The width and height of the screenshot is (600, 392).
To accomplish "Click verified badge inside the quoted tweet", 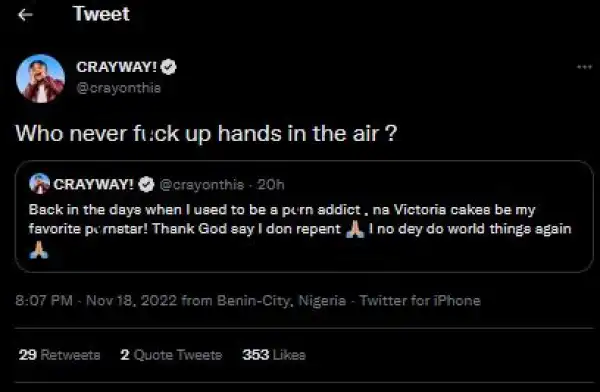I will pyautogui.click(x=146, y=185).
